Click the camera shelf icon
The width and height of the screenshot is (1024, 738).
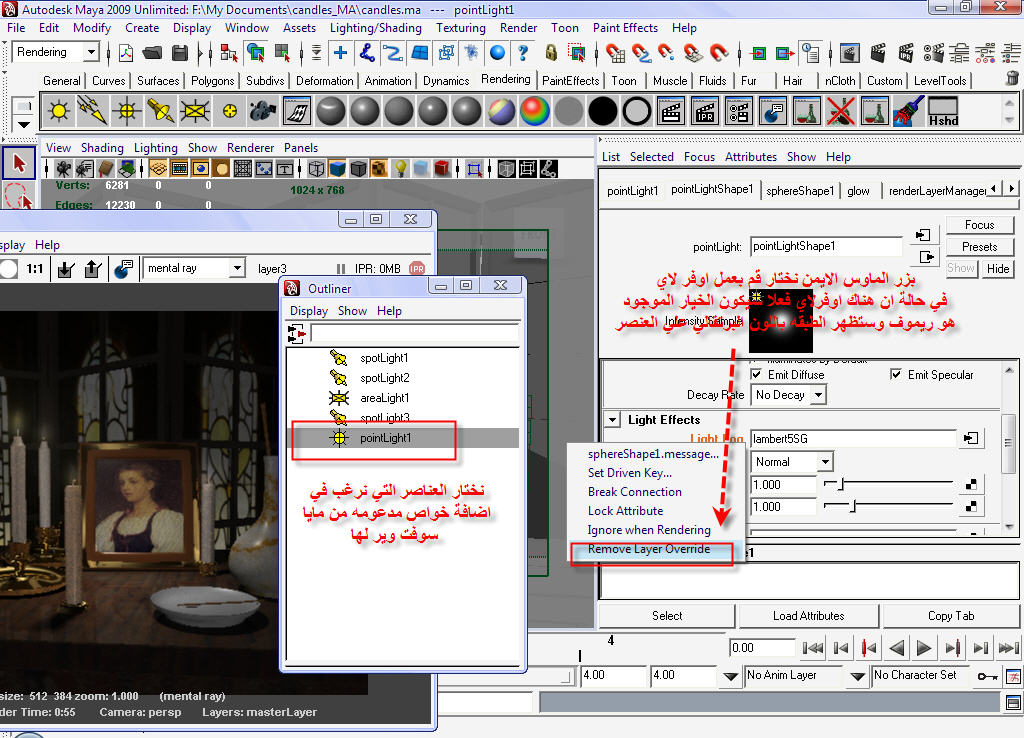[263, 110]
